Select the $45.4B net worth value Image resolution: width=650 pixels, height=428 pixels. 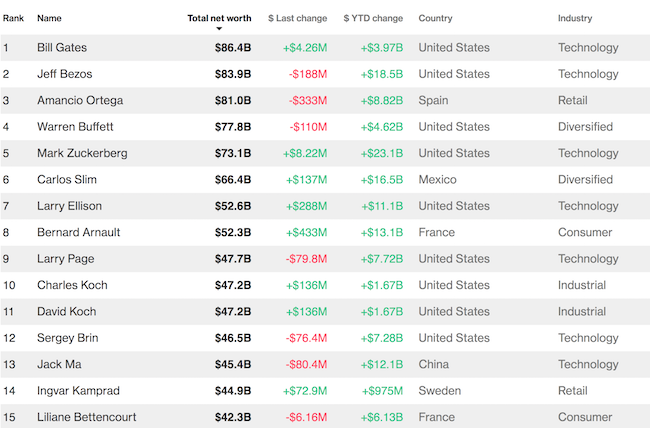point(233,365)
